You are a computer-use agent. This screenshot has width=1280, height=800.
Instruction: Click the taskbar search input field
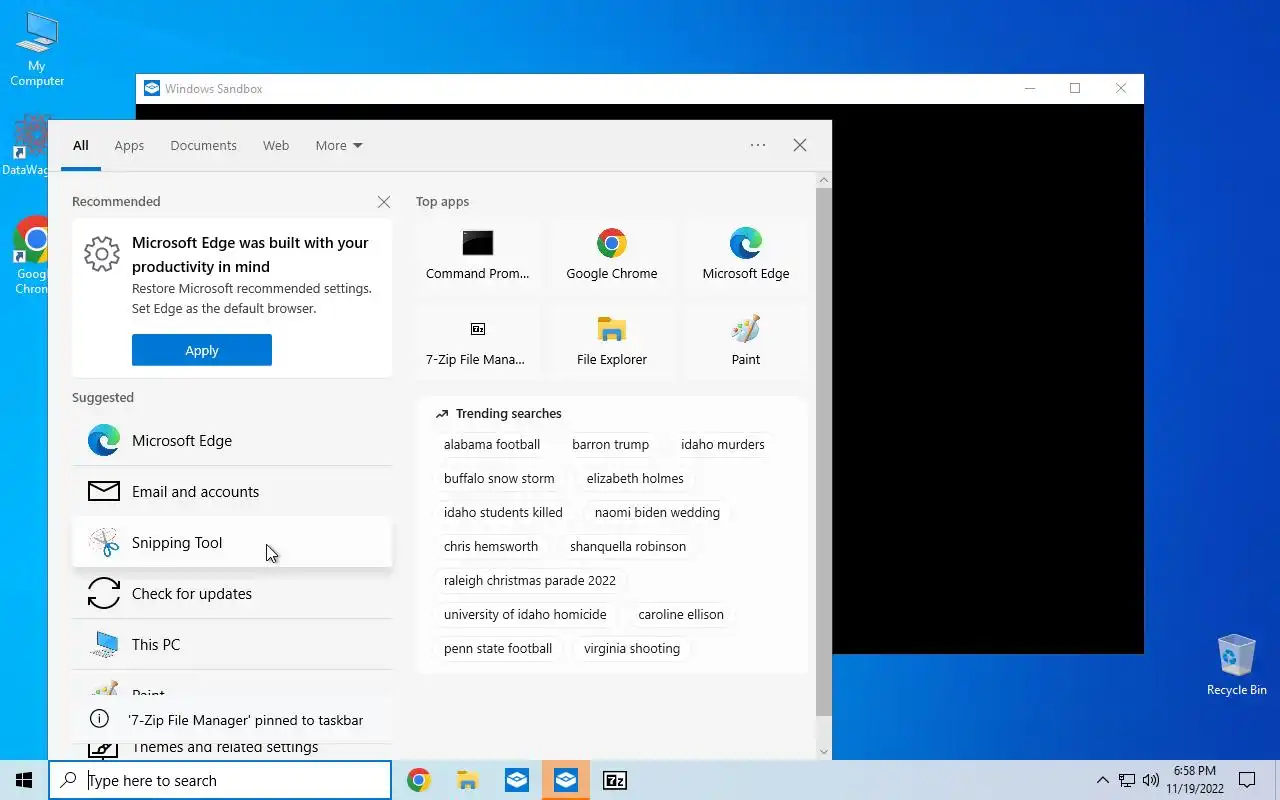220,780
